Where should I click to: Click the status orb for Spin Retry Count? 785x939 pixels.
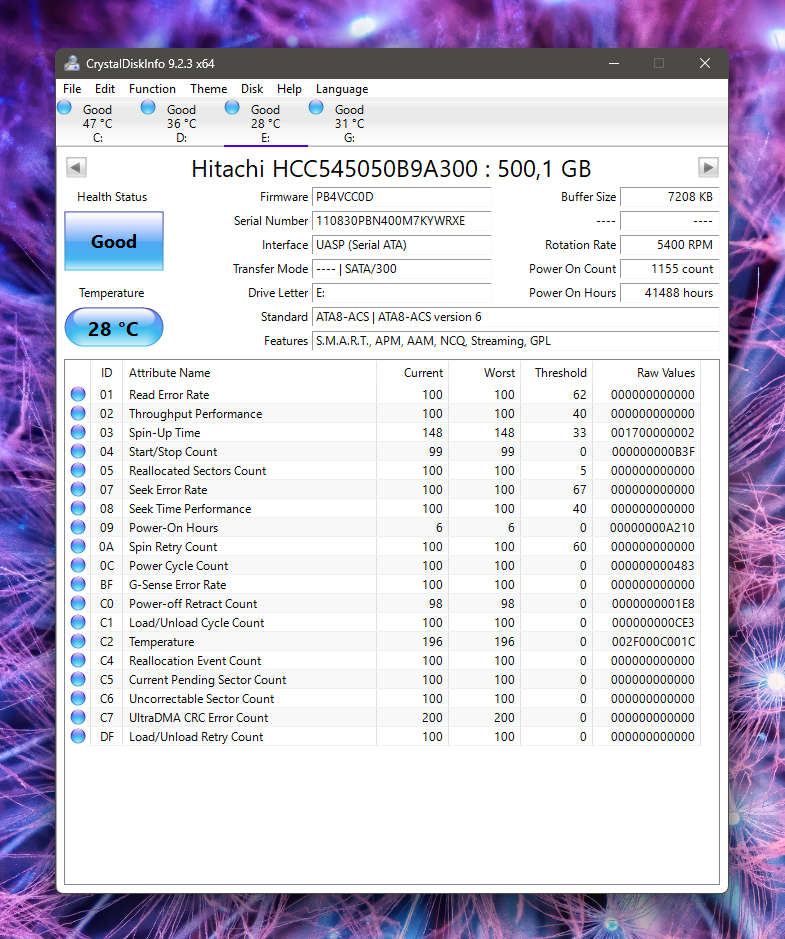point(78,546)
